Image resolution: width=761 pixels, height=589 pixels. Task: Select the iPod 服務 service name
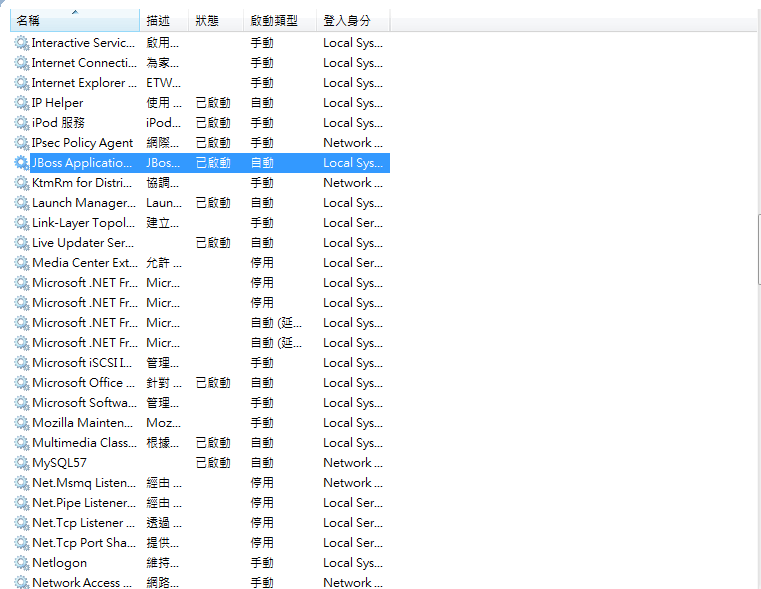click(x=58, y=123)
